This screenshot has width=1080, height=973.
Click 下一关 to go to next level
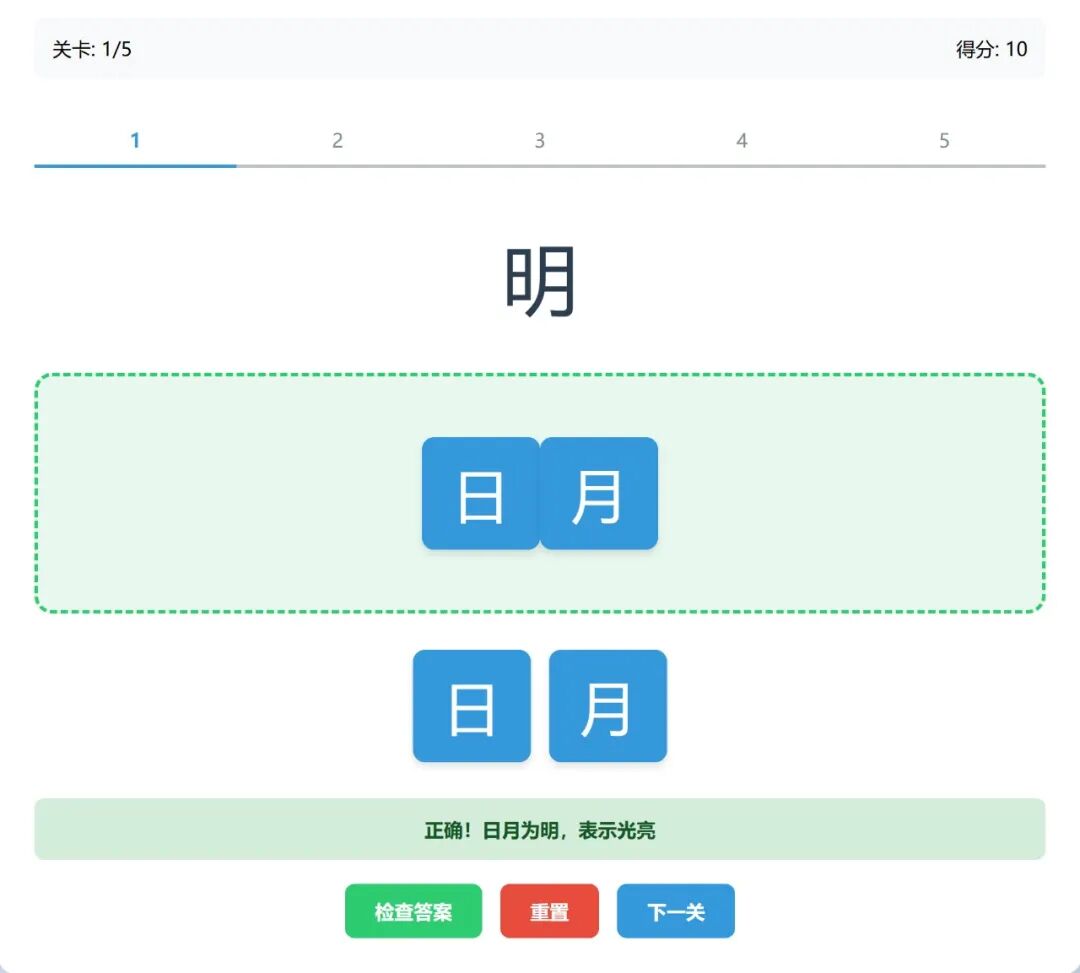[x=676, y=911]
